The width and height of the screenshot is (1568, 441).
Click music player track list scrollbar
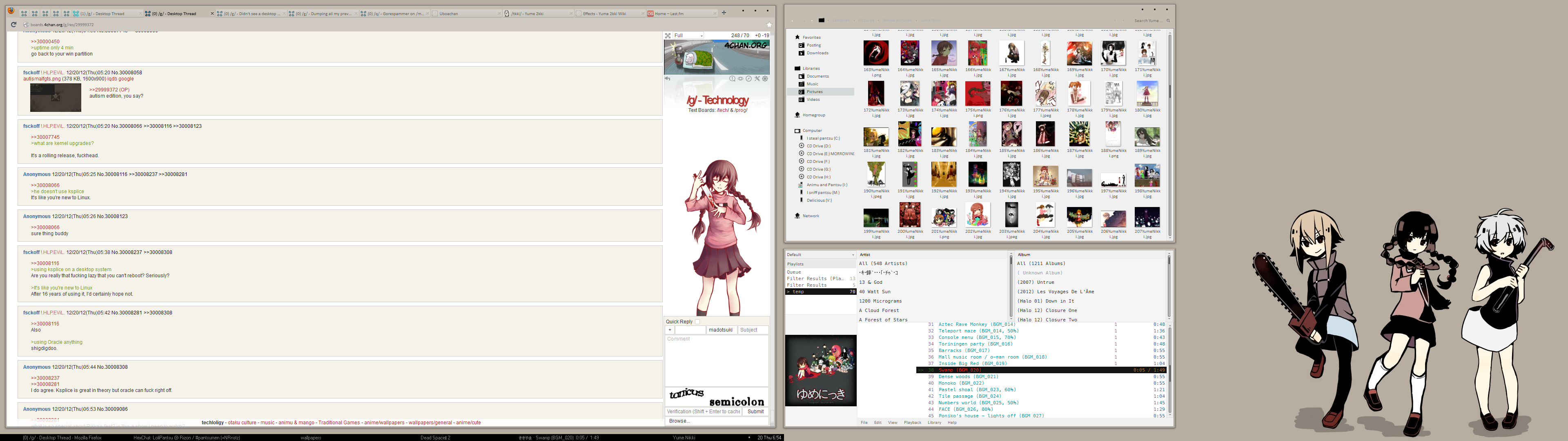1169,370
